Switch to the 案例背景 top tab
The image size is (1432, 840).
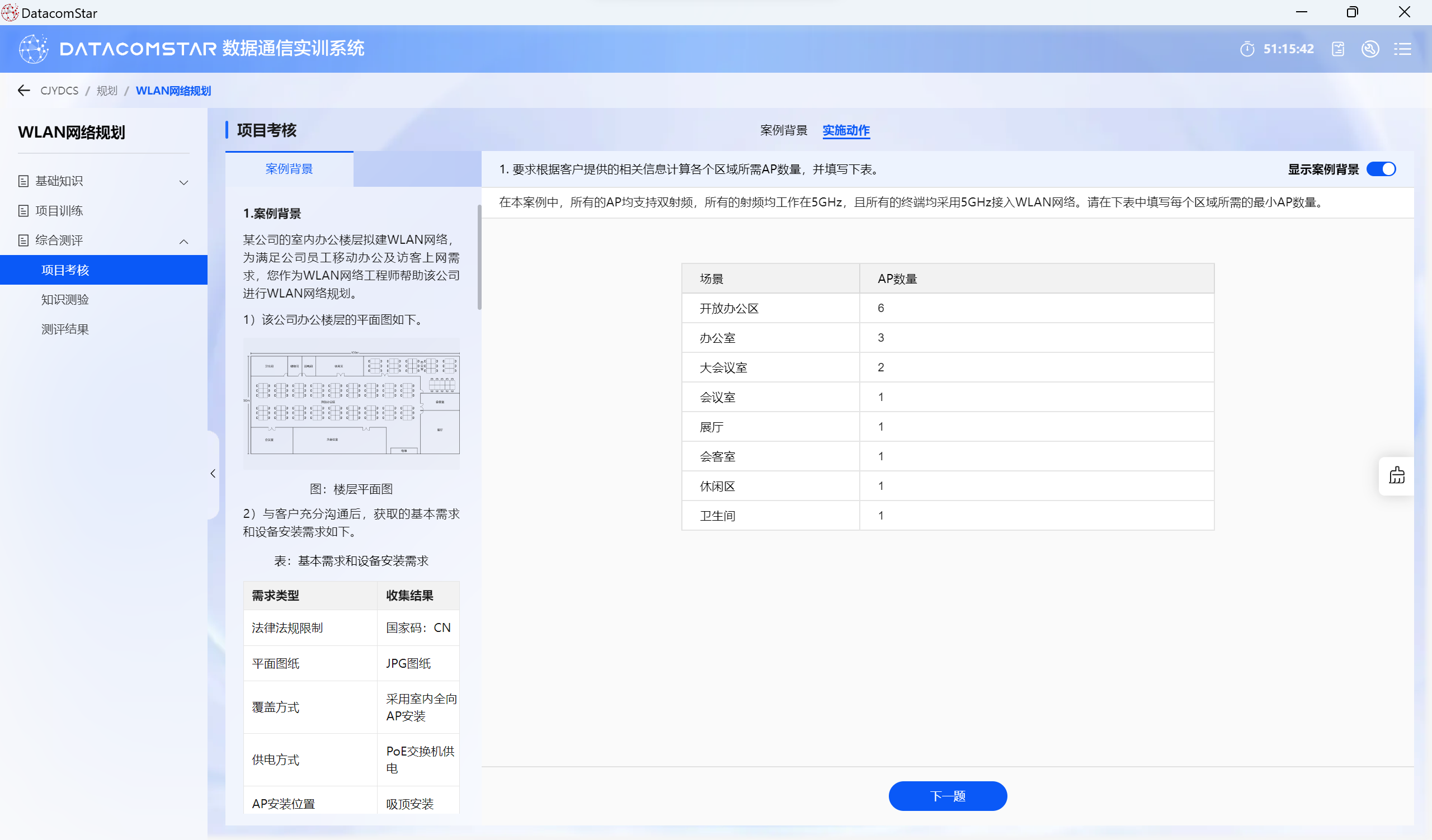coord(784,130)
